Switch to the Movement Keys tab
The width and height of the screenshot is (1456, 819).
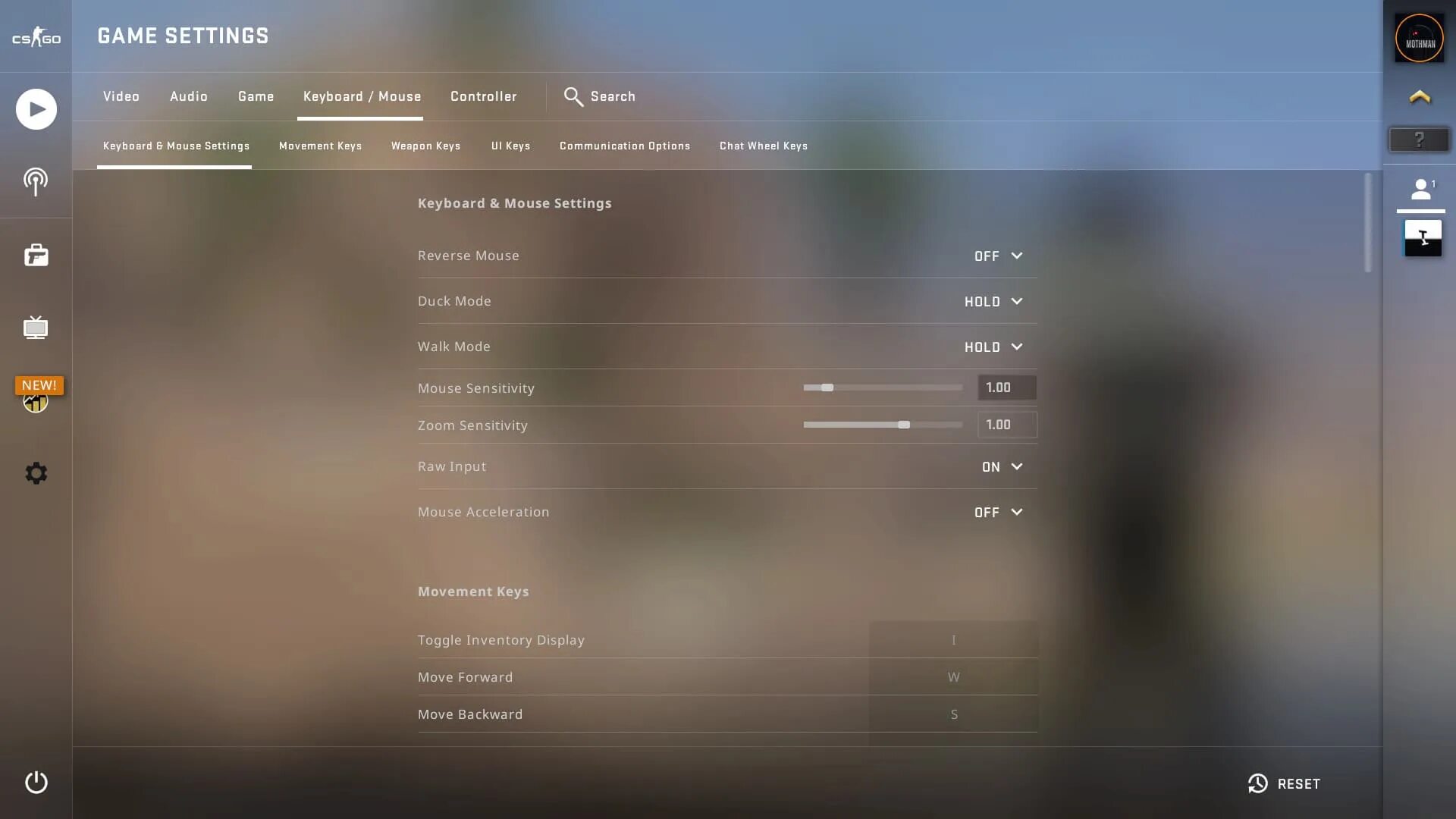(320, 145)
